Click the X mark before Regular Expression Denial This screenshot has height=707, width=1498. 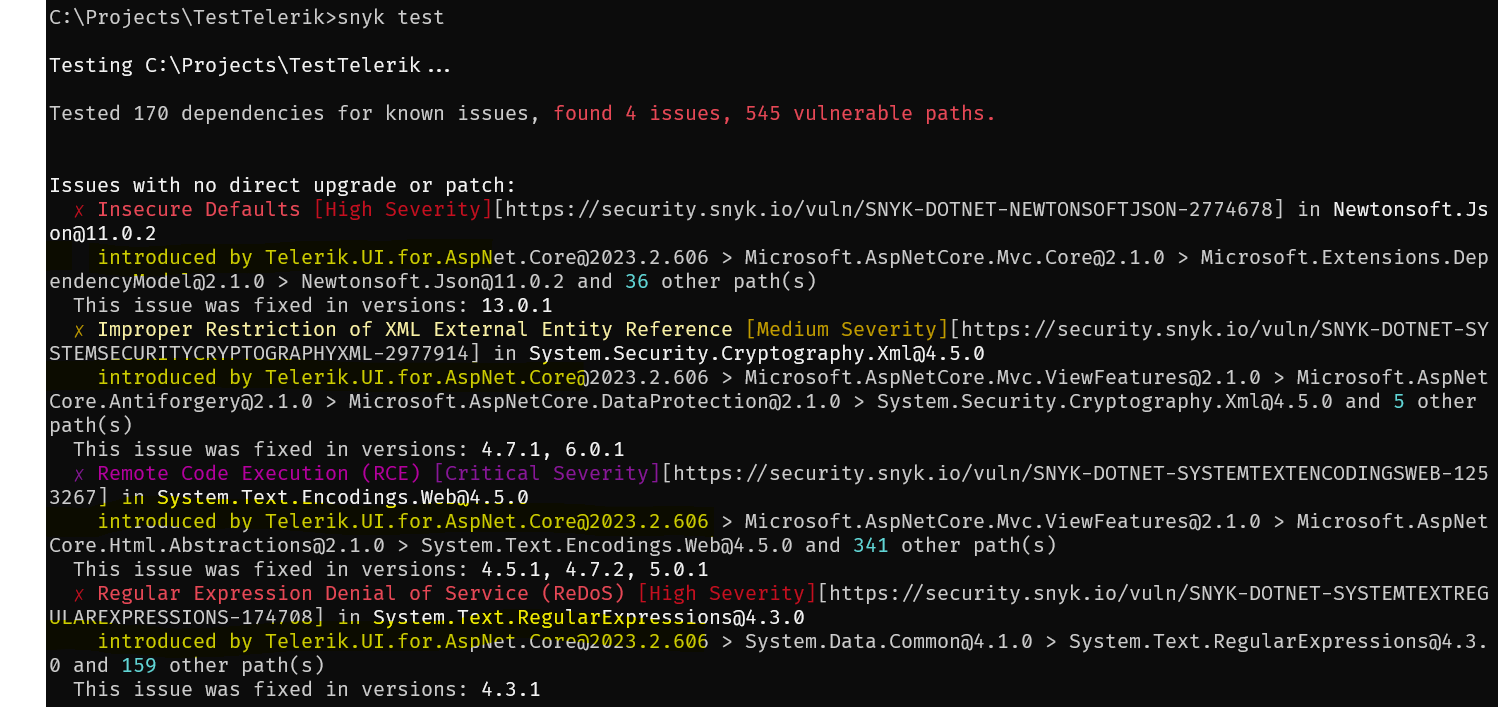pos(79,594)
